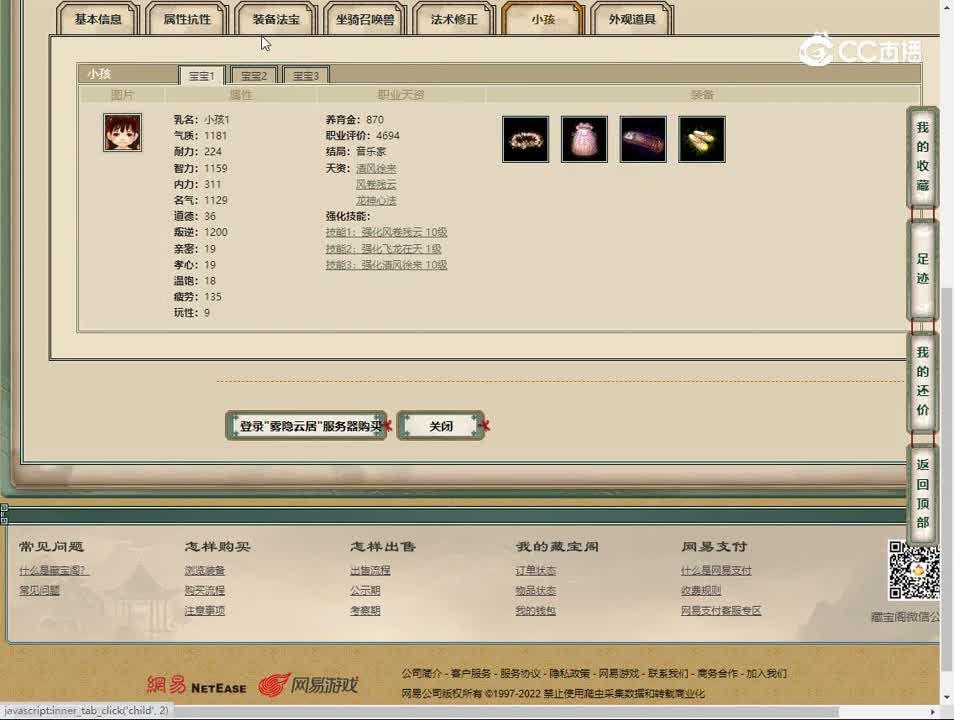Click the 气质: 1181 attribute text
Image resolution: width=954 pixels, height=720 pixels.
200,135
